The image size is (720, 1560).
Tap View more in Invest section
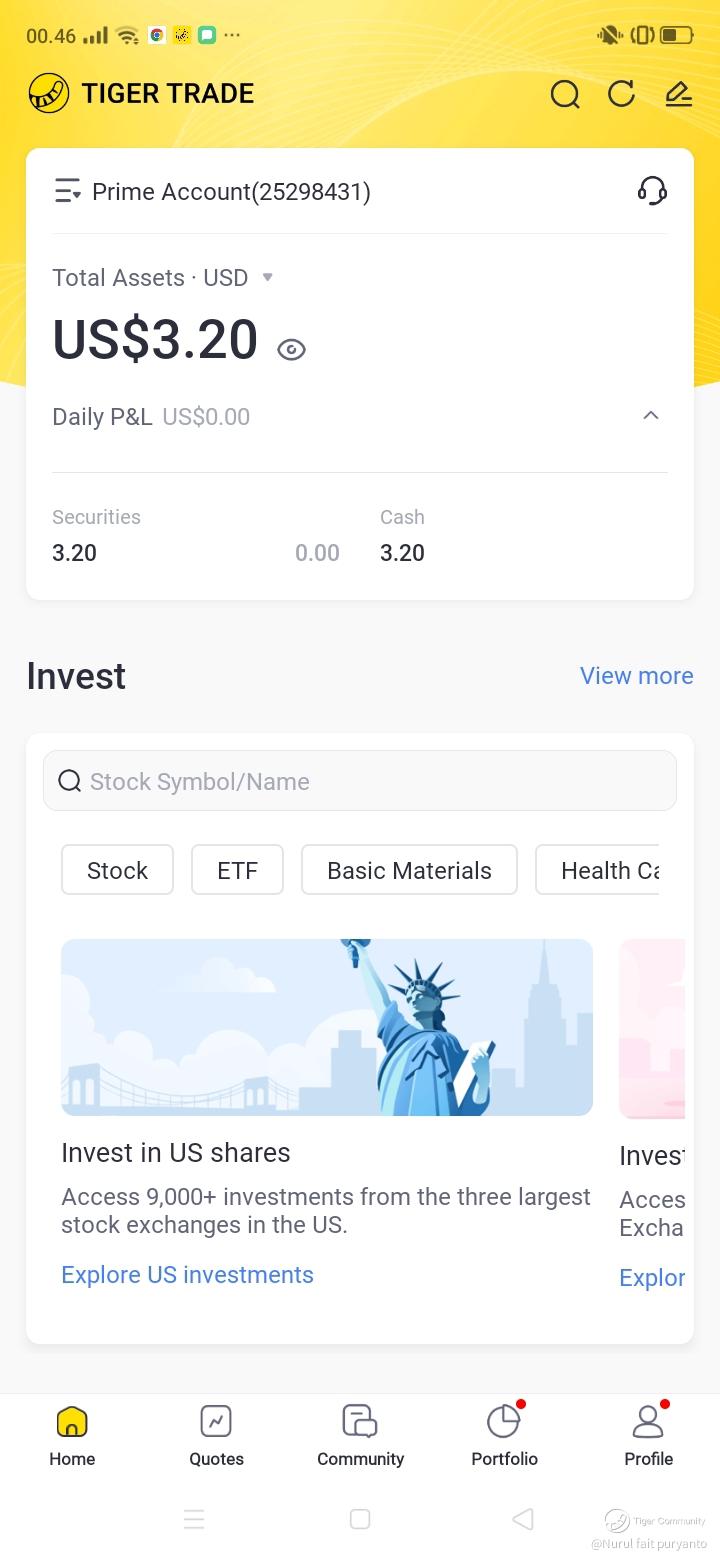click(636, 676)
